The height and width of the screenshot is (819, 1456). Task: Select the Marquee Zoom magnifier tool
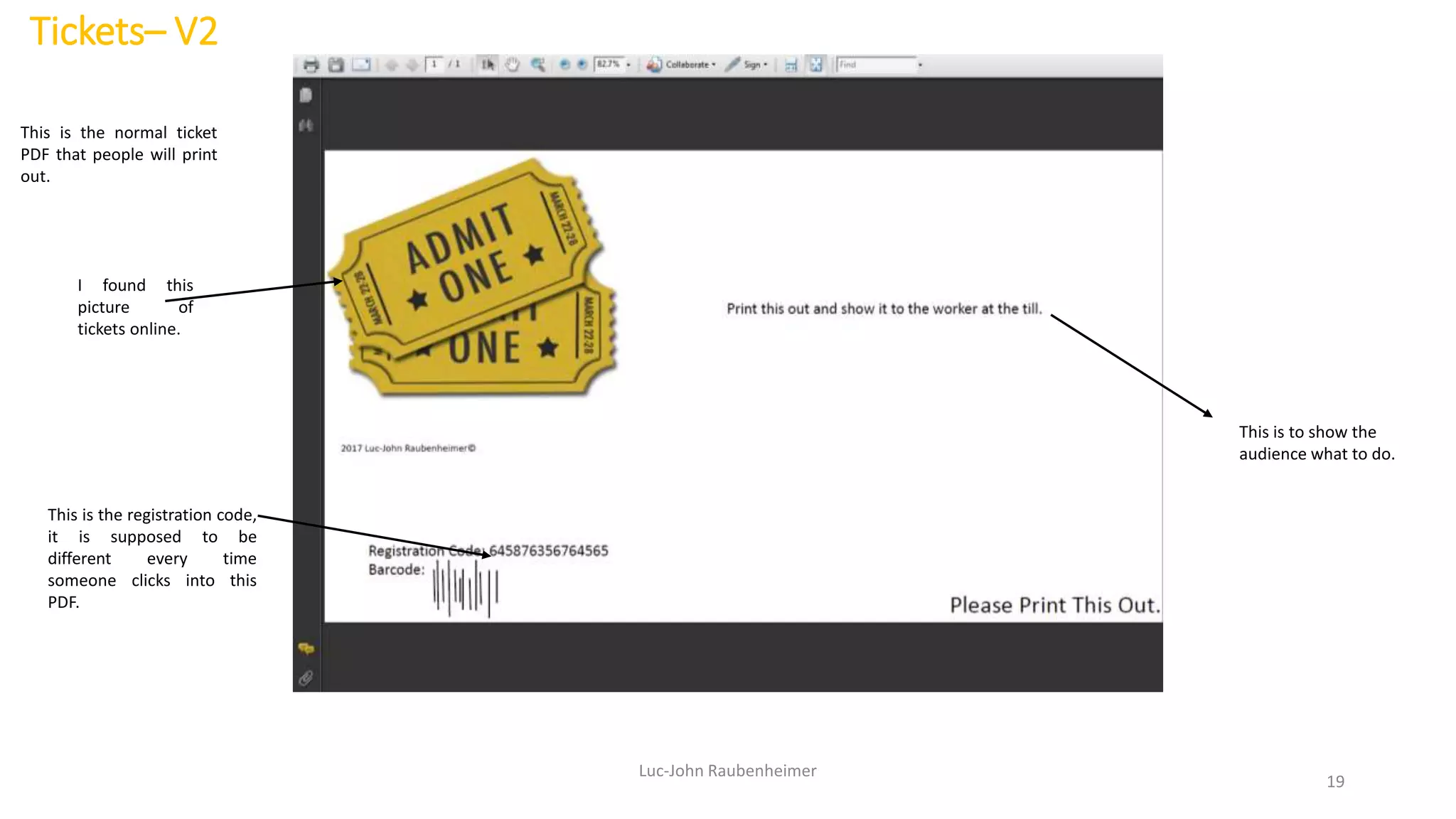click(538, 65)
